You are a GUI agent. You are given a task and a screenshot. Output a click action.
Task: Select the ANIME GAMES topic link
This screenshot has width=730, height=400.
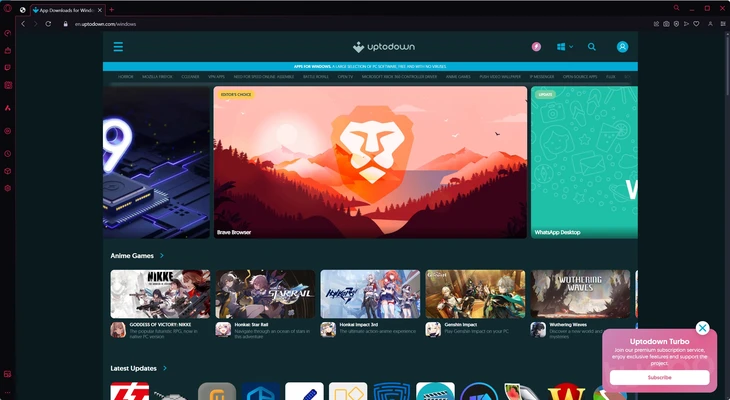pyautogui.click(x=458, y=77)
